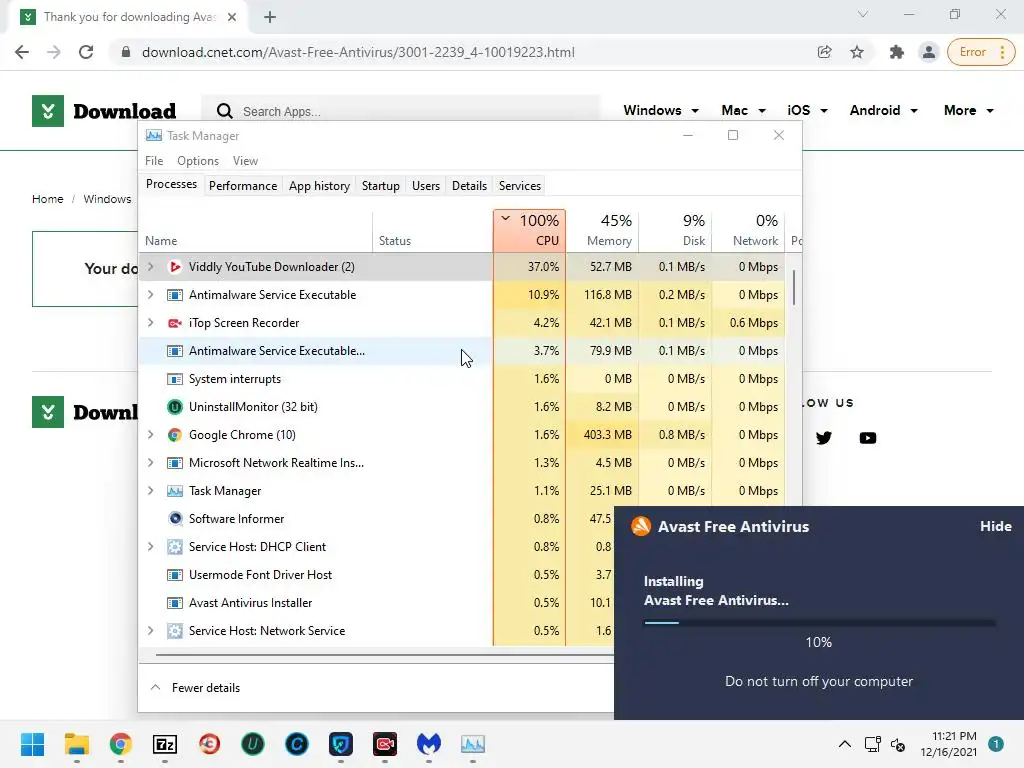Show hidden system tray icons
1024x768 pixels.
tap(844, 744)
